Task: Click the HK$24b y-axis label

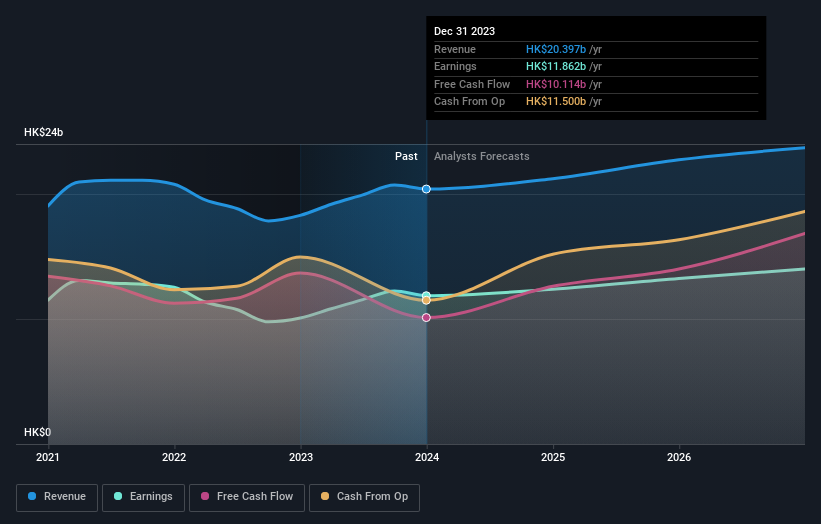Action: pos(43,132)
